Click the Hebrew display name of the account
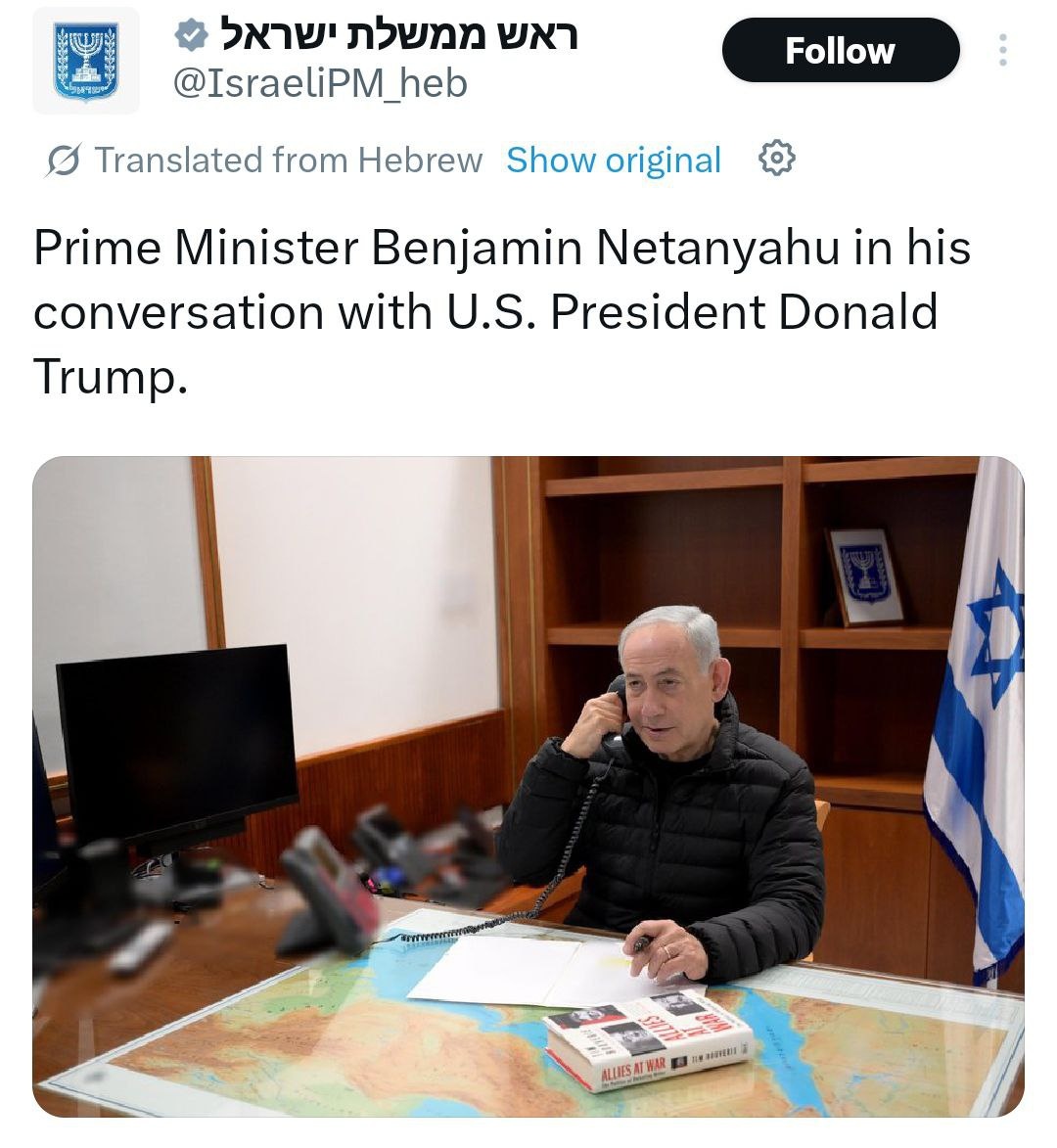Screen dimensions: 1057x1148 pyautogui.click(x=399, y=34)
